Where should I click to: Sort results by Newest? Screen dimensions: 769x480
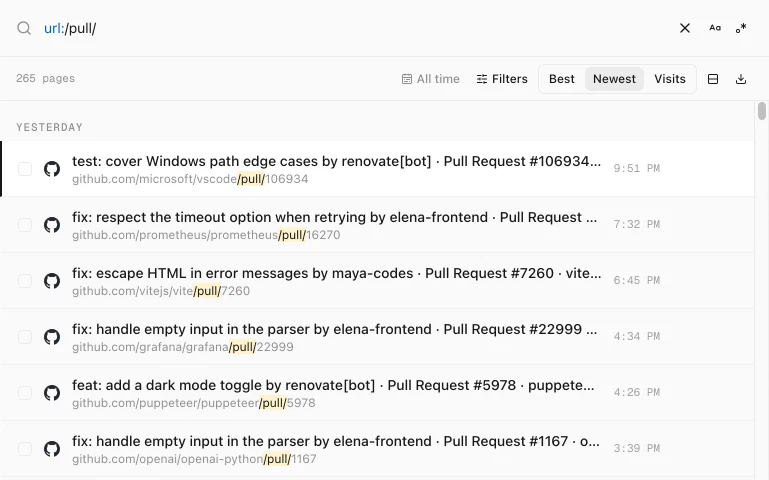[614, 79]
